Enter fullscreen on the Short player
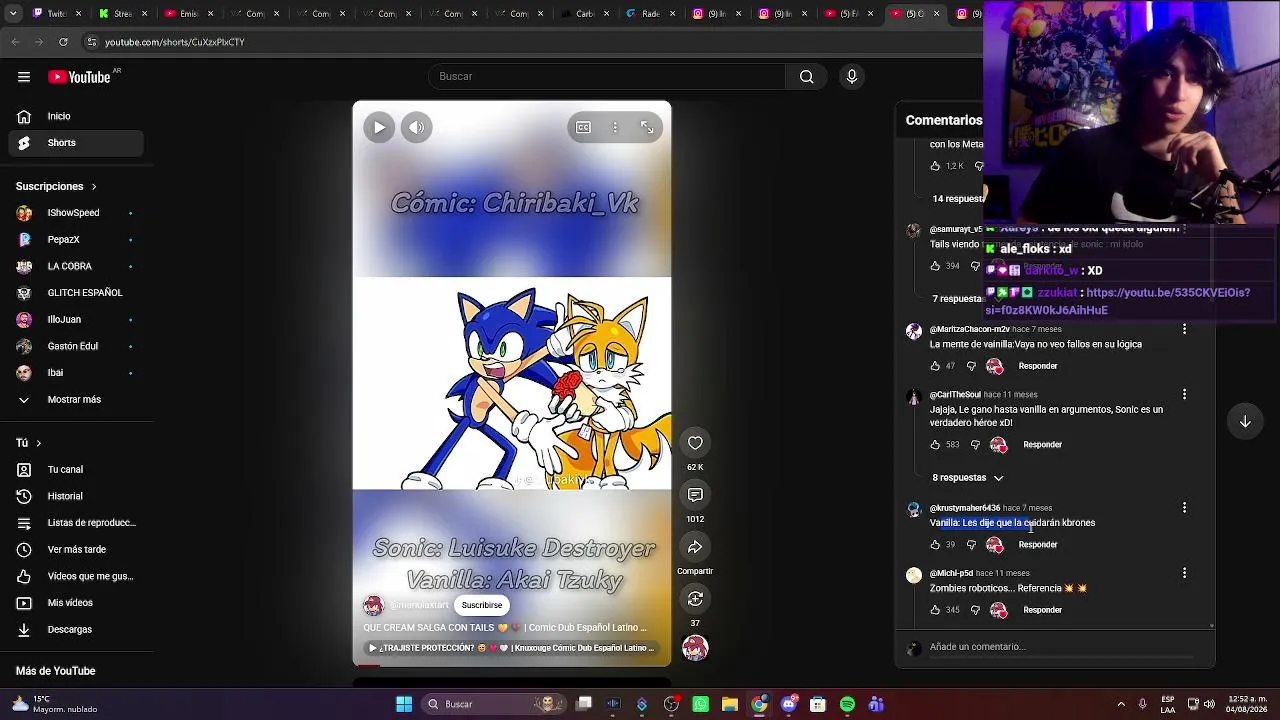This screenshot has height=720, width=1280. click(x=647, y=127)
